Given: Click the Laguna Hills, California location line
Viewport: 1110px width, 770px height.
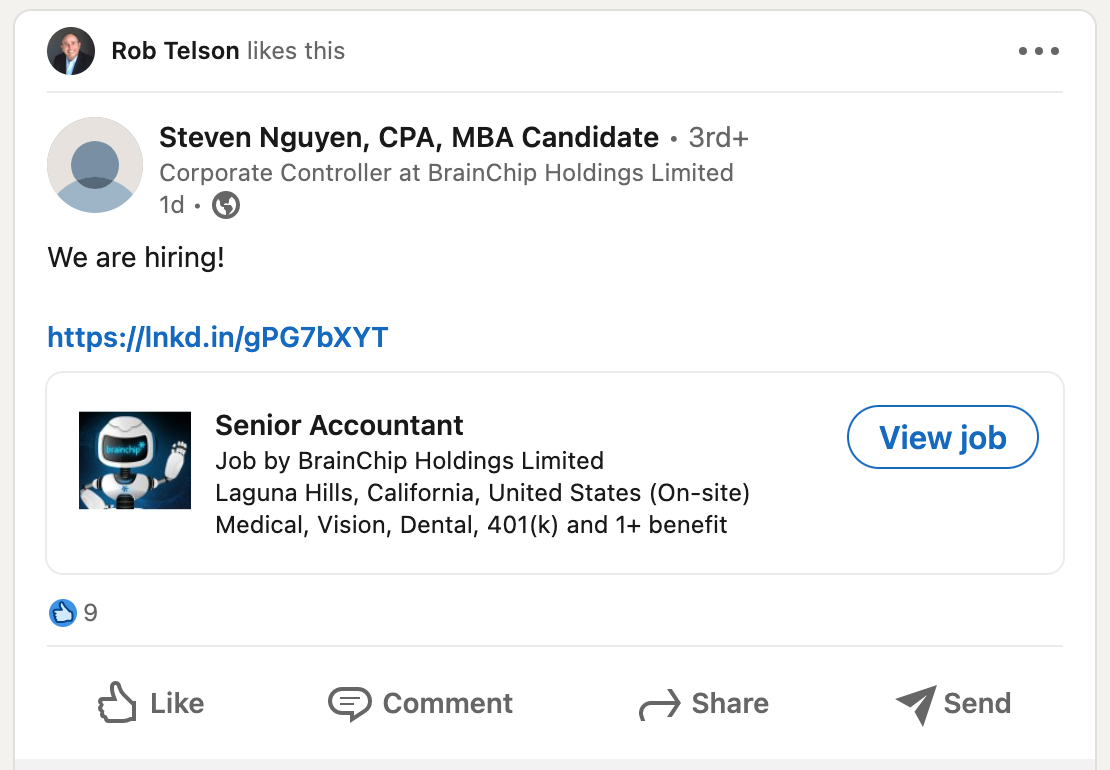Looking at the screenshot, I should [482, 493].
